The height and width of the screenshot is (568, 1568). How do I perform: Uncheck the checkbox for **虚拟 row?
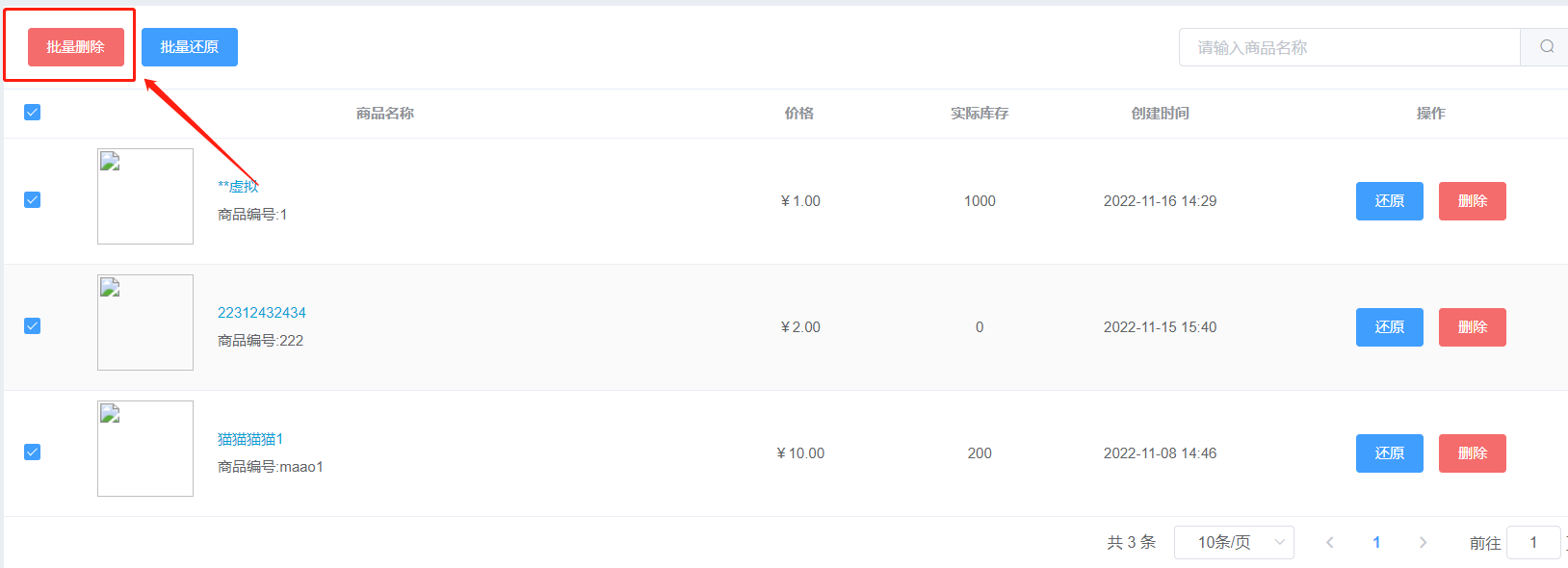pyautogui.click(x=32, y=199)
